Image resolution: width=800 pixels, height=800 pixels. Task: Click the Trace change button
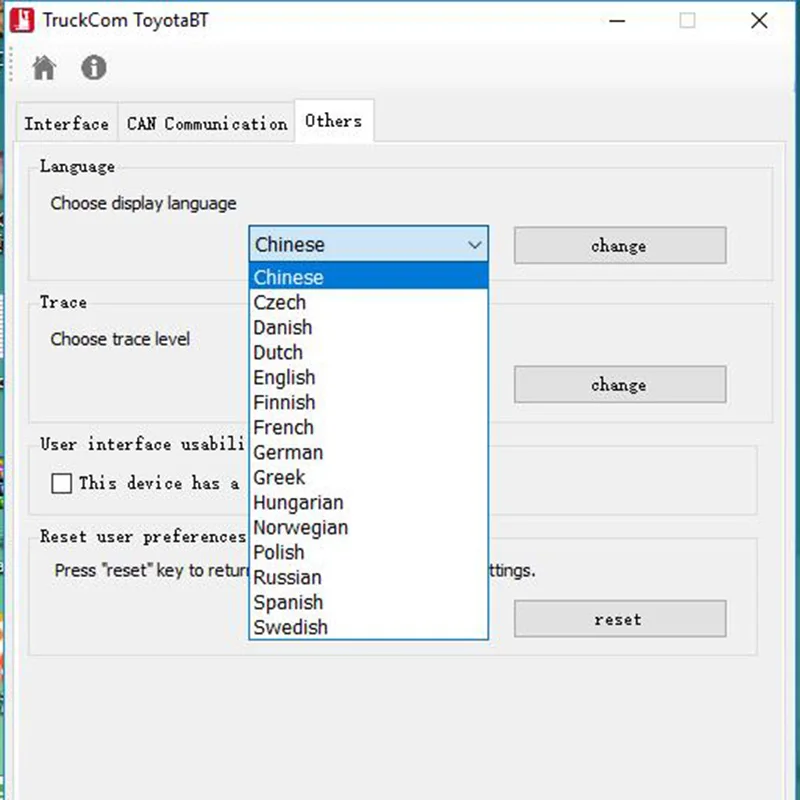620,384
